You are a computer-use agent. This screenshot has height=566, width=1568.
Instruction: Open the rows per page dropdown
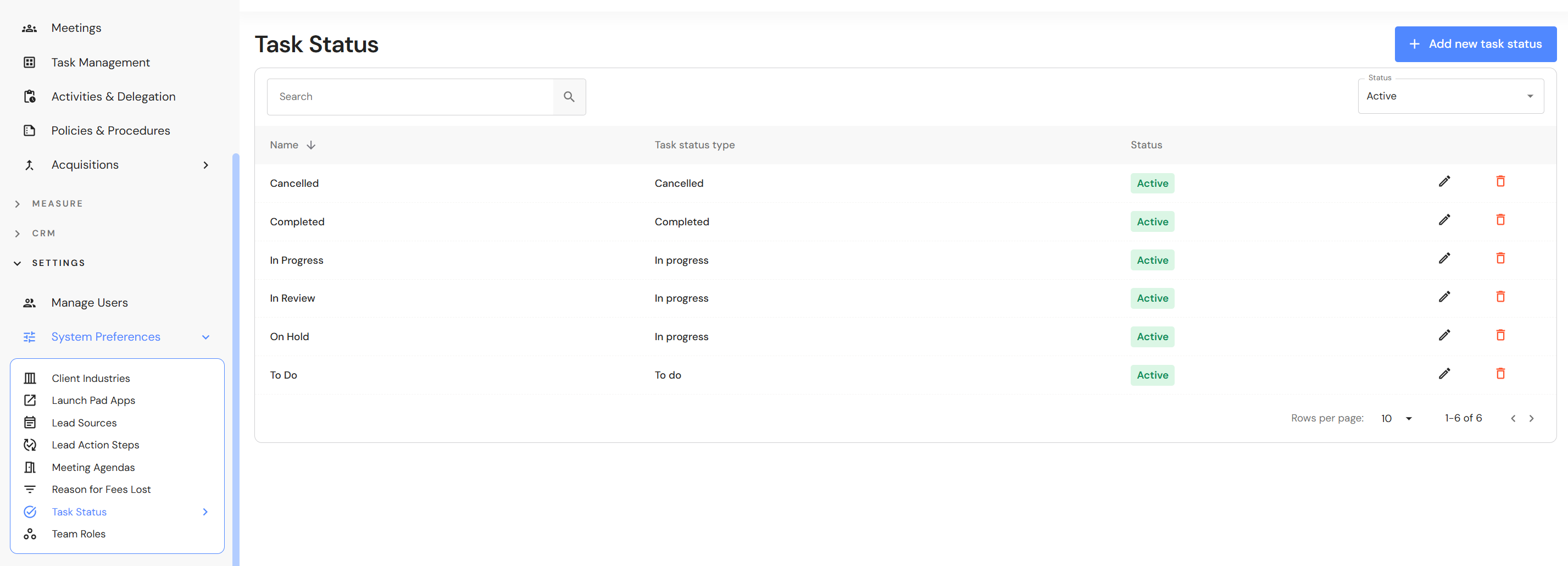coord(1397,418)
